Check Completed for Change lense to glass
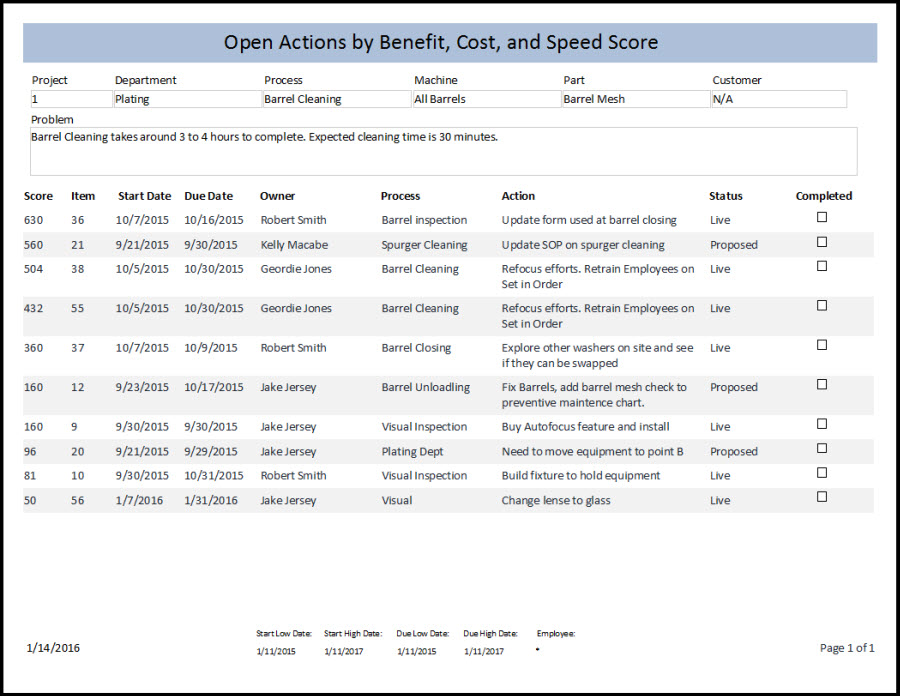 [x=822, y=497]
